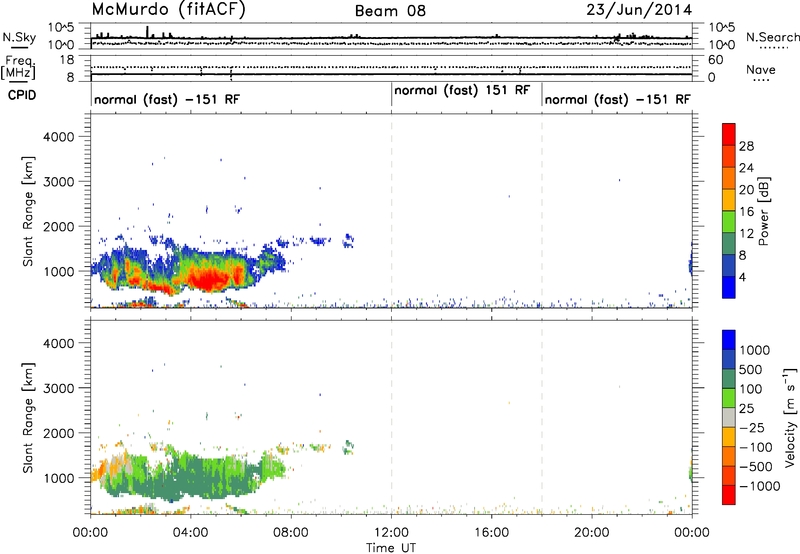
Task: Click the McMurdo (fitACF) plot title
Action: click(x=168, y=10)
